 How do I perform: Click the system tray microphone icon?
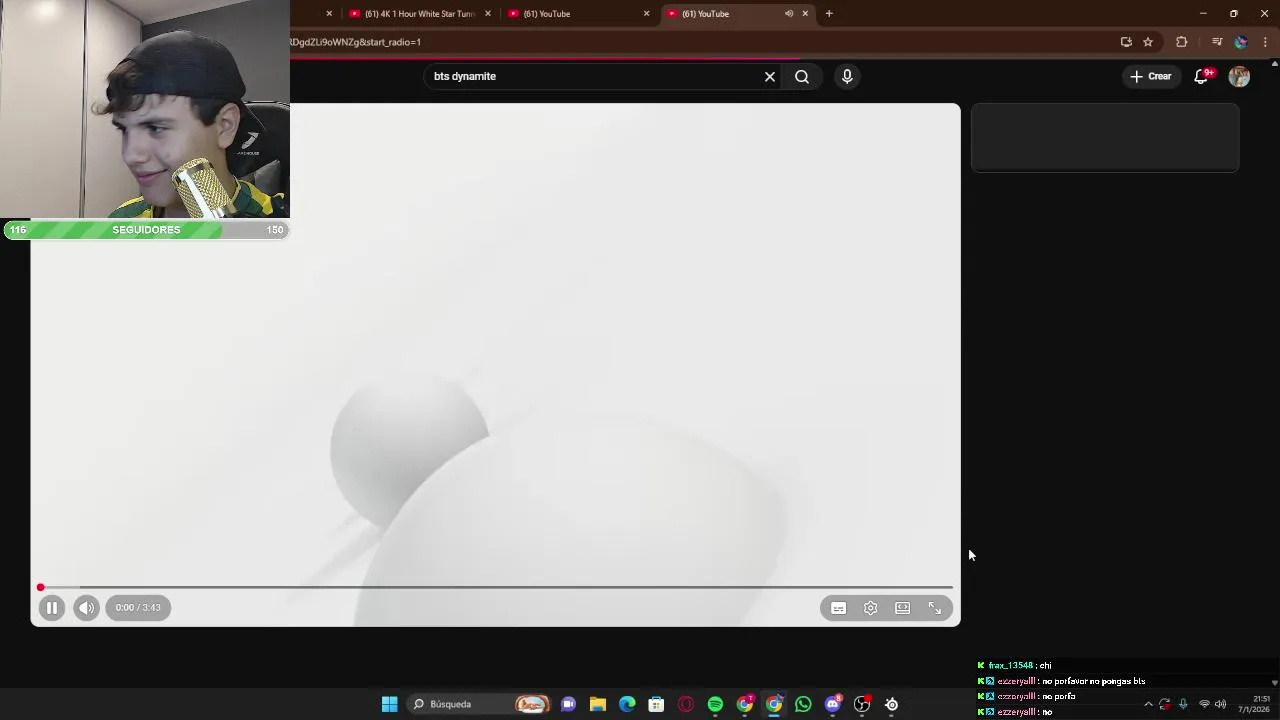(1183, 704)
